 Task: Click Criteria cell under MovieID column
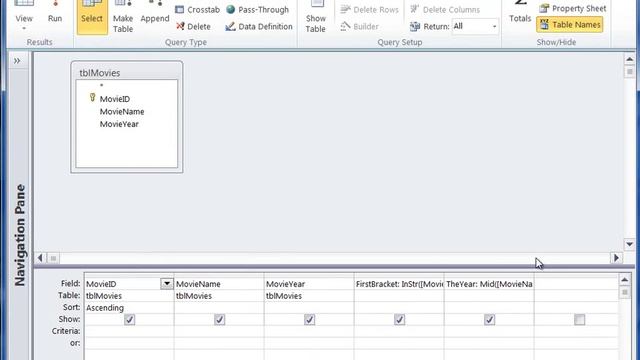(129, 331)
